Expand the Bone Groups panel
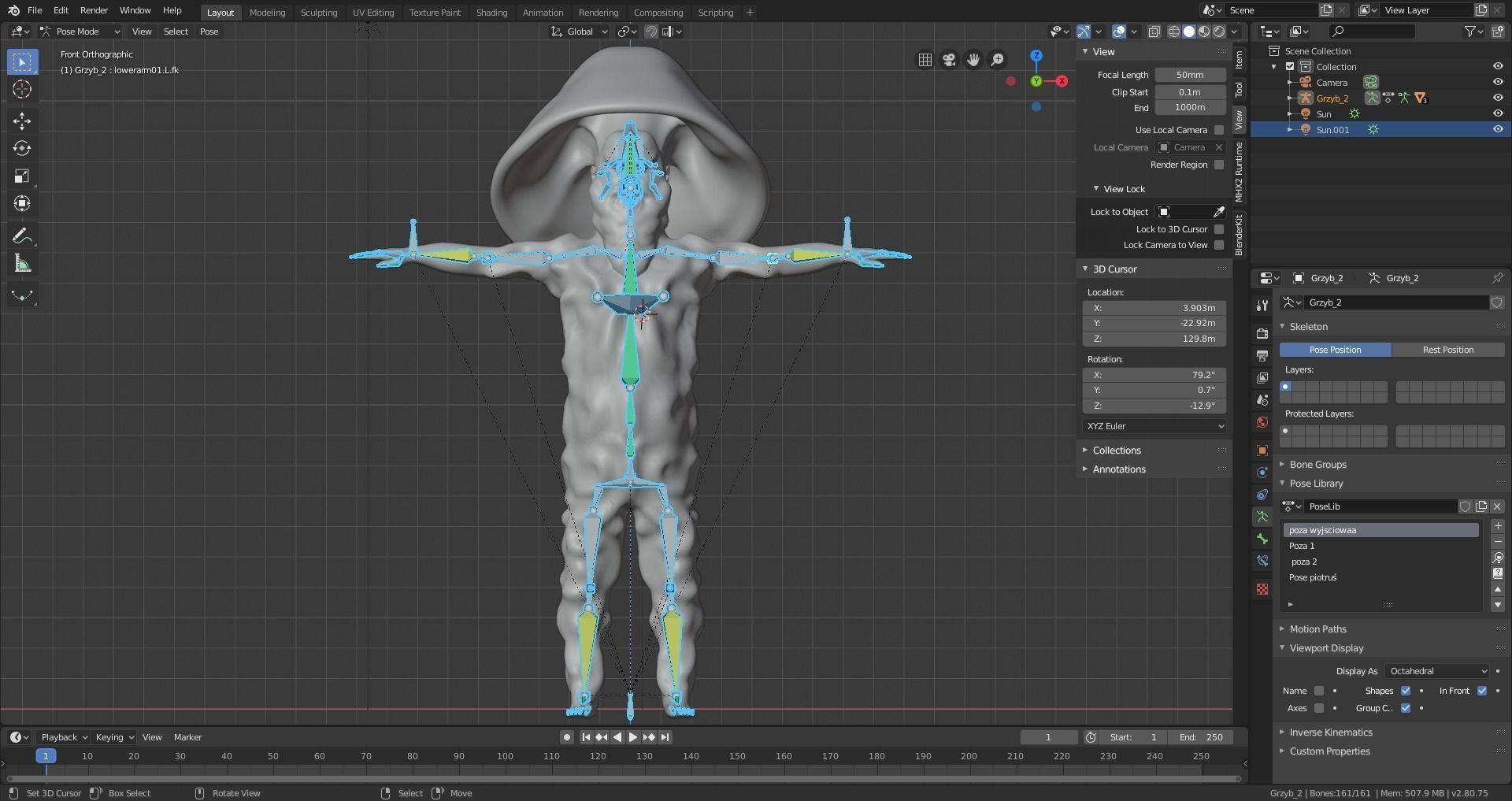Viewport: 1512px width, 801px height. pyautogui.click(x=1317, y=465)
